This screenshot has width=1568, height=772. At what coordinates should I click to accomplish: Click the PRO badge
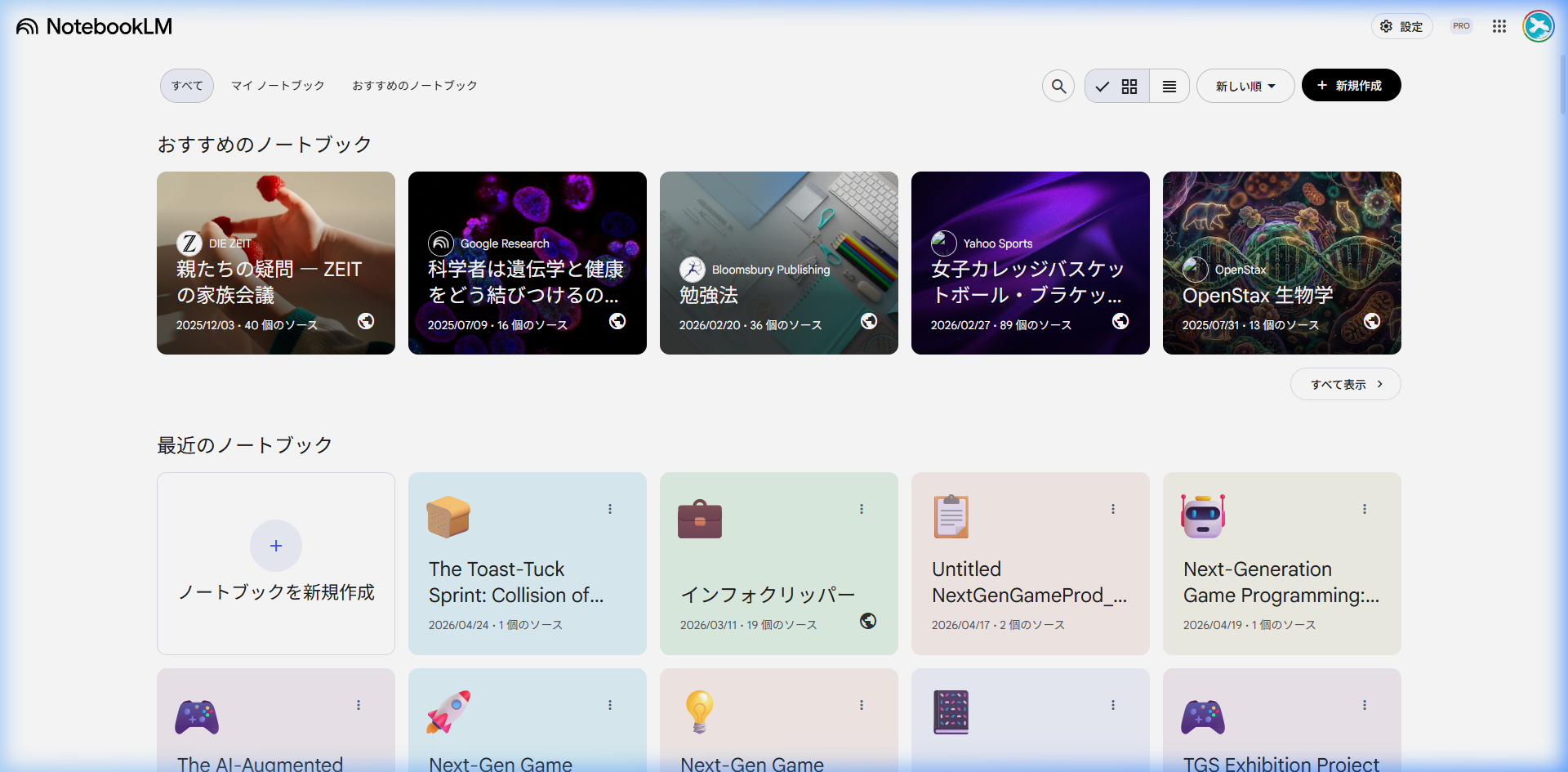pyautogui.click(x=1461, y=26)
